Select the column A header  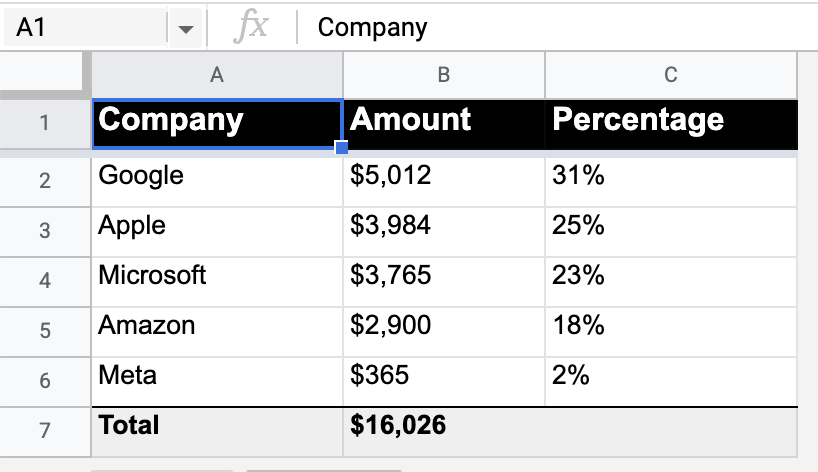217,75
